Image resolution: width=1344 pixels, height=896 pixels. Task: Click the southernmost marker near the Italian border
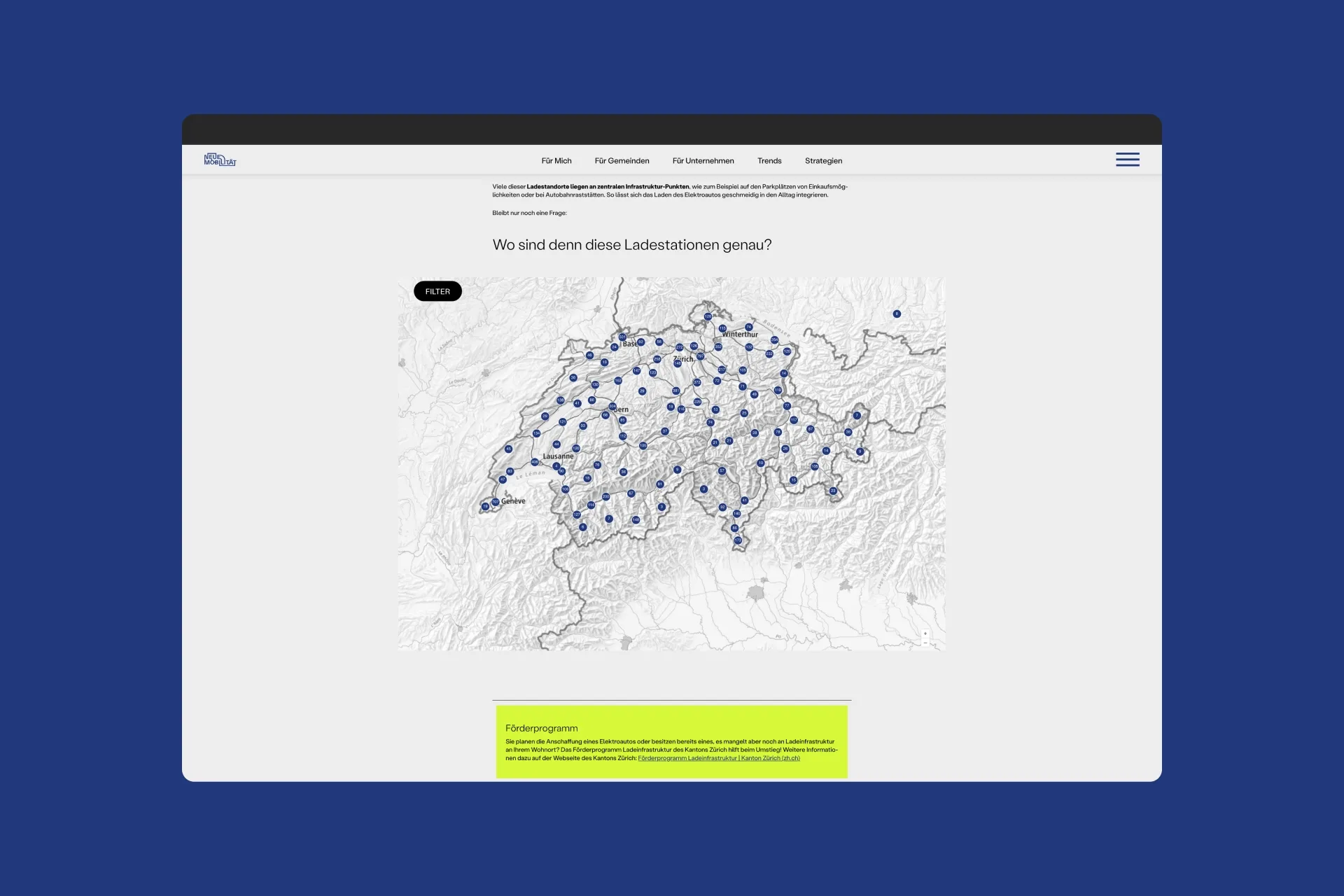[738, 540]
